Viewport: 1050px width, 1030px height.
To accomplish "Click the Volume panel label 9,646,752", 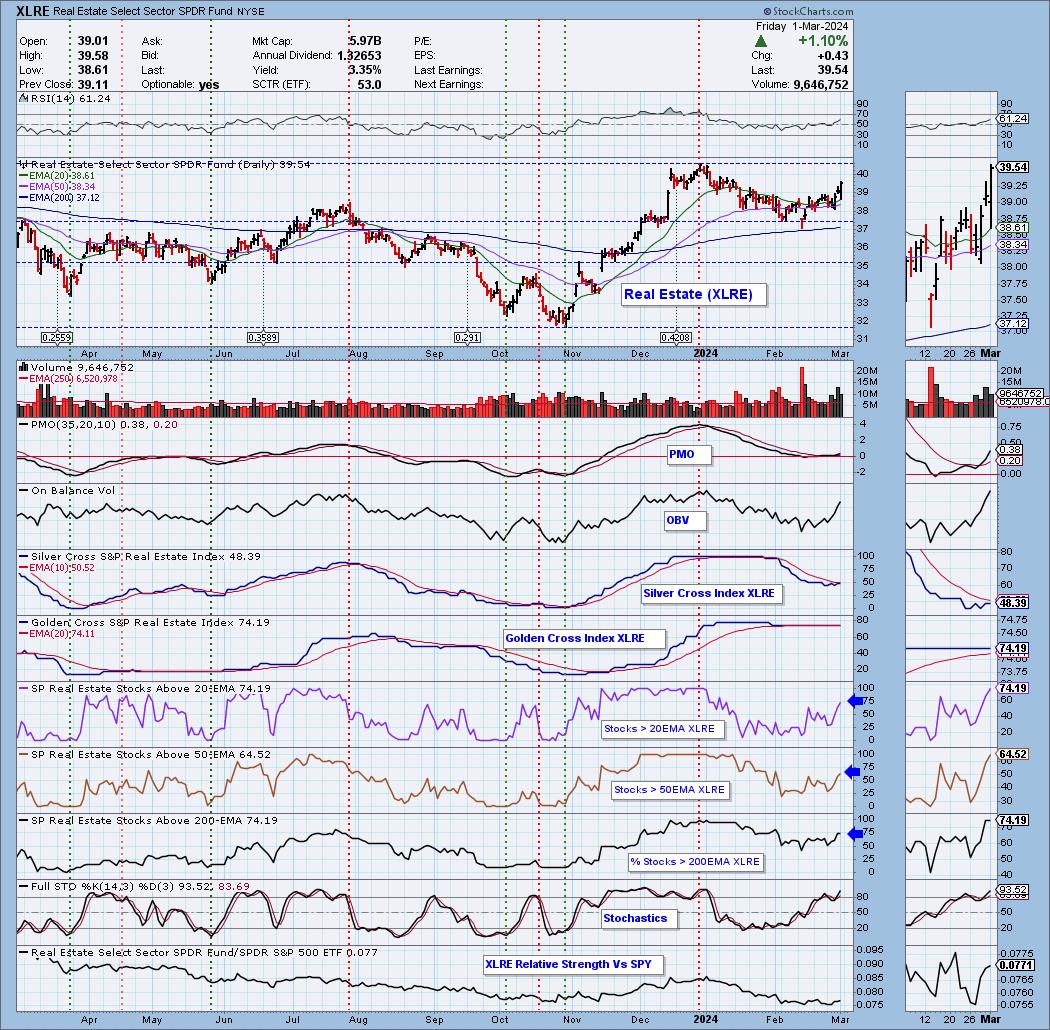I will coord(76,367).
